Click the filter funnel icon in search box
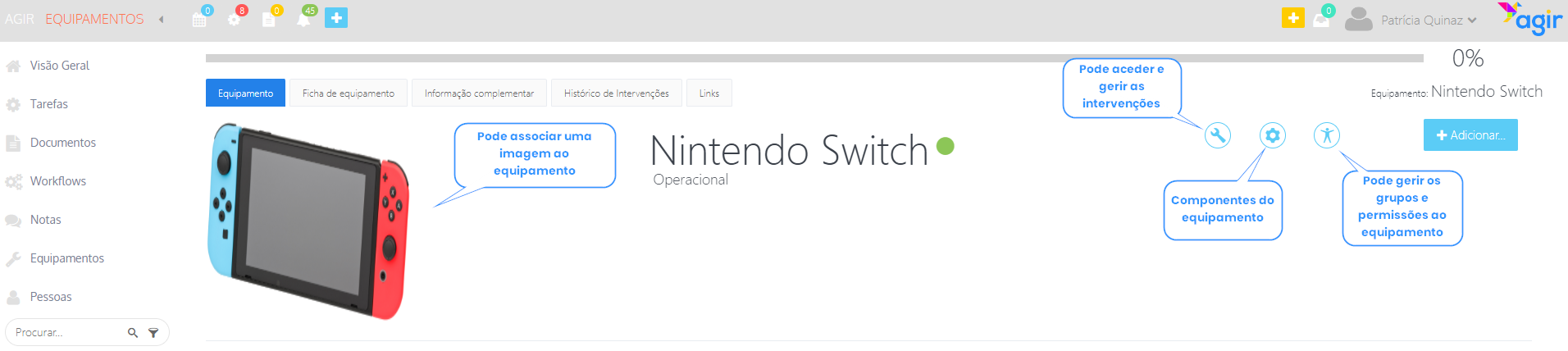Screen dimensions: 1568x351 pyautogui.click(x=153, y=333)
